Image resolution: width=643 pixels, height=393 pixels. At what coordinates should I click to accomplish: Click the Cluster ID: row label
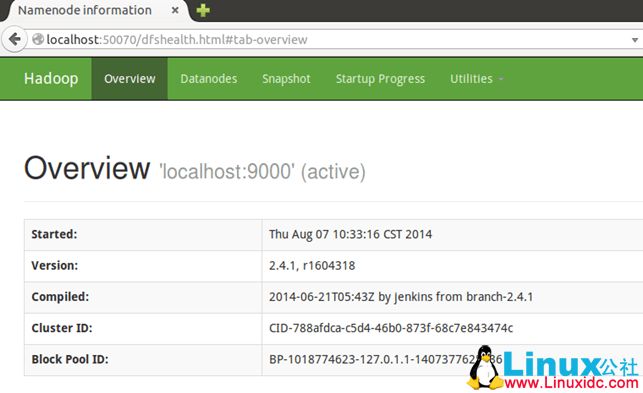[62, 328]
